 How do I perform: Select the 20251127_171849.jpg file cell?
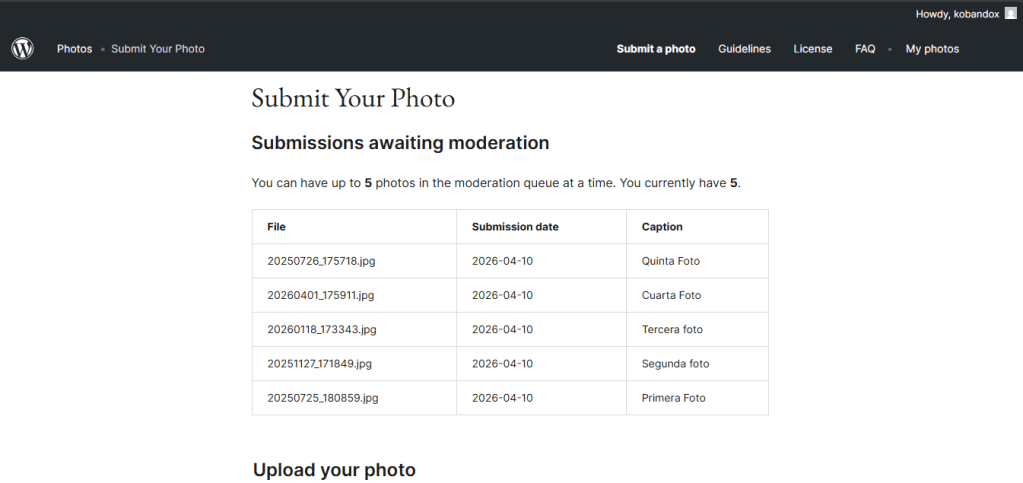(x=320, y=363)
